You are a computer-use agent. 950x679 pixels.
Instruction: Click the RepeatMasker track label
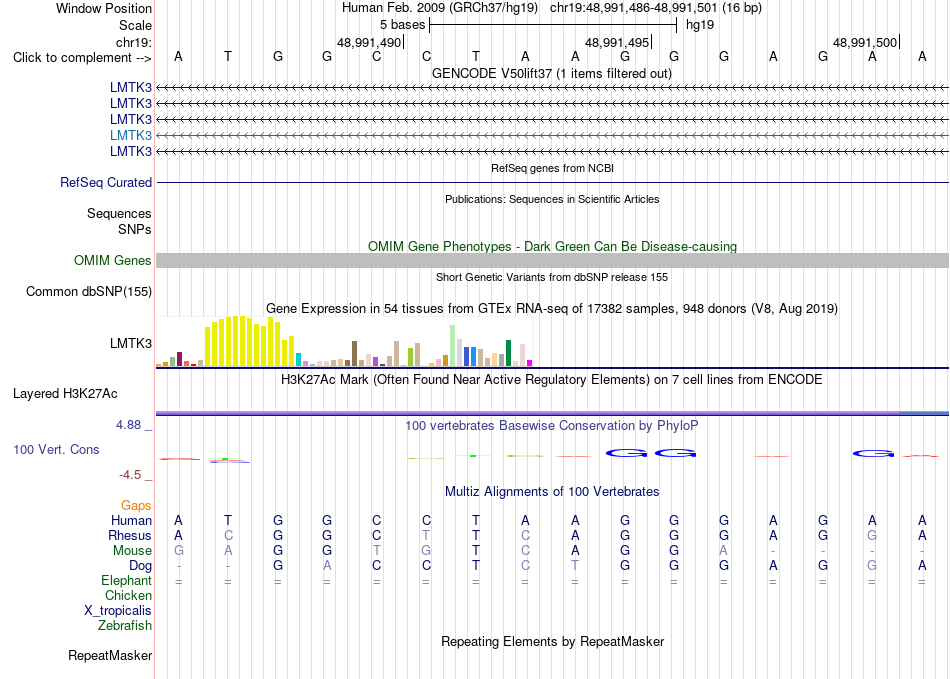110,655
